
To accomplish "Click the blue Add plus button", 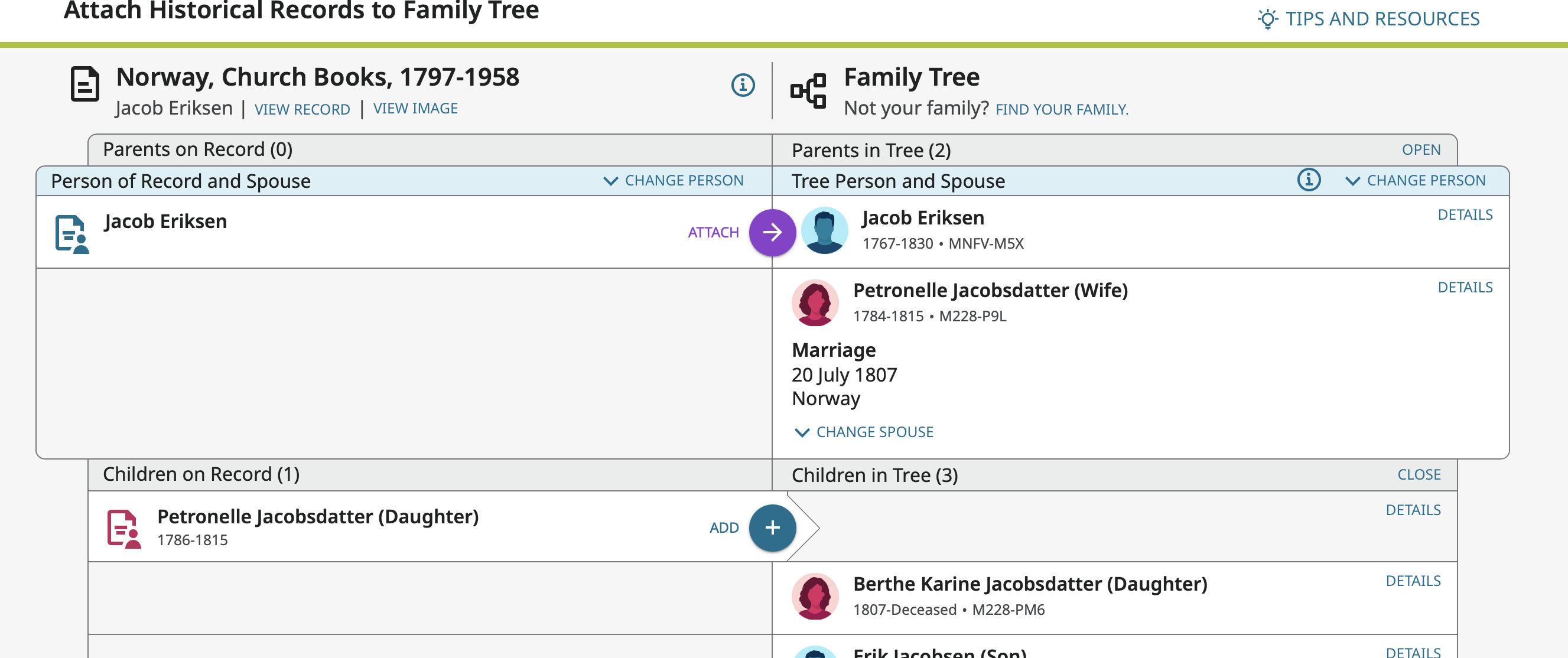I will 772,527.
